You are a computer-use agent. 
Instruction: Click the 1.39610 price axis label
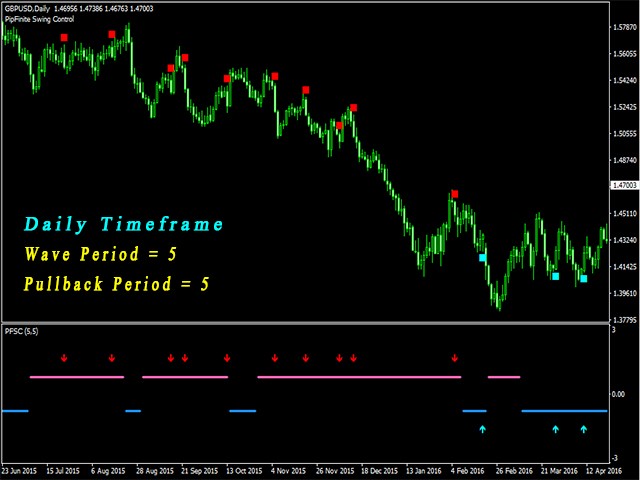[625, 293]
